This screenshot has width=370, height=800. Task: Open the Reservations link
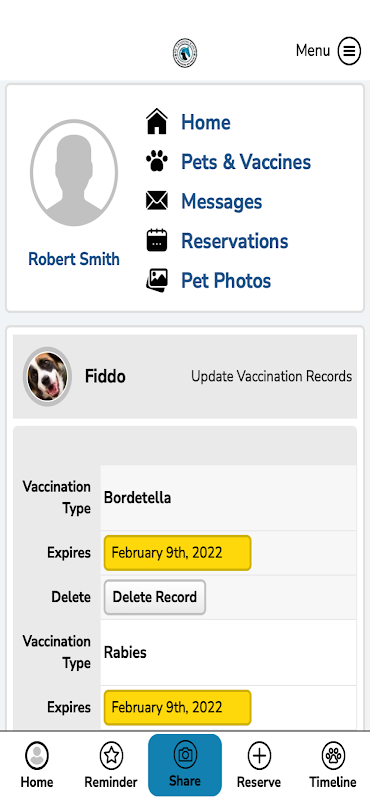(x=235, y=240)
